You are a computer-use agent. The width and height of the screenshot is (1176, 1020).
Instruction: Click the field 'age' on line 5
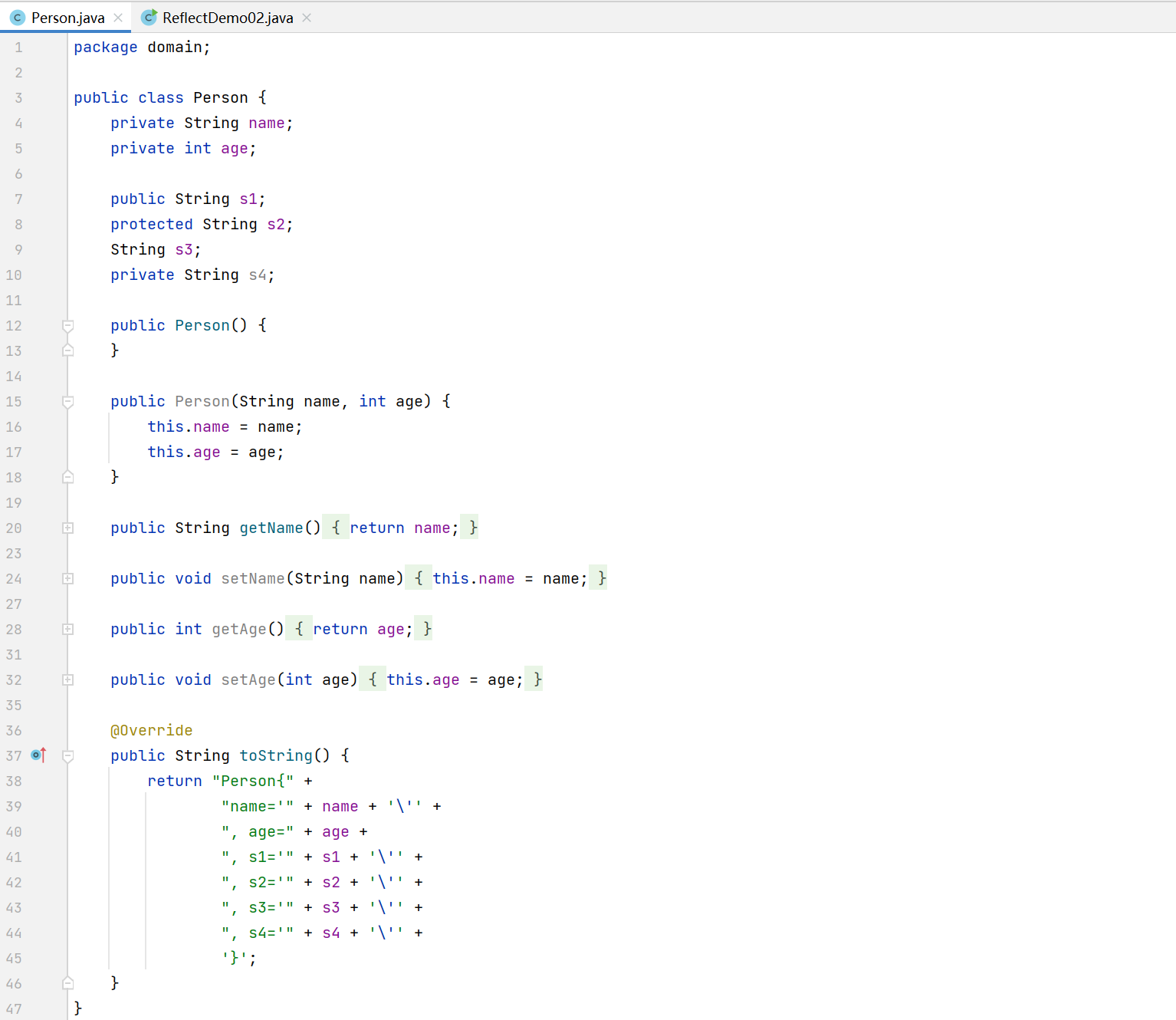[235, 148]
